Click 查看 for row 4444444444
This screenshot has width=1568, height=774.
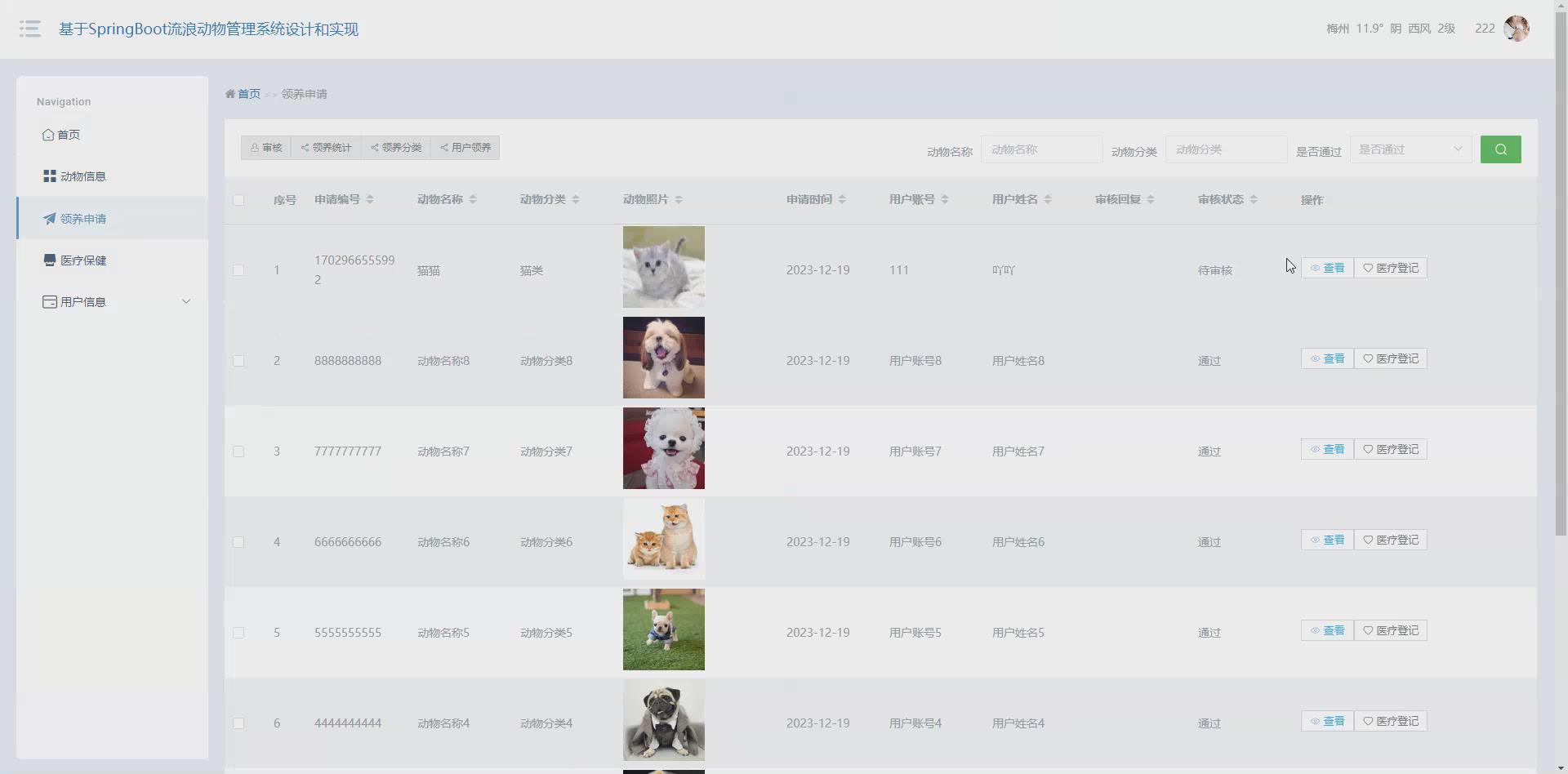pyautogui.click(x=1327, y=721)
